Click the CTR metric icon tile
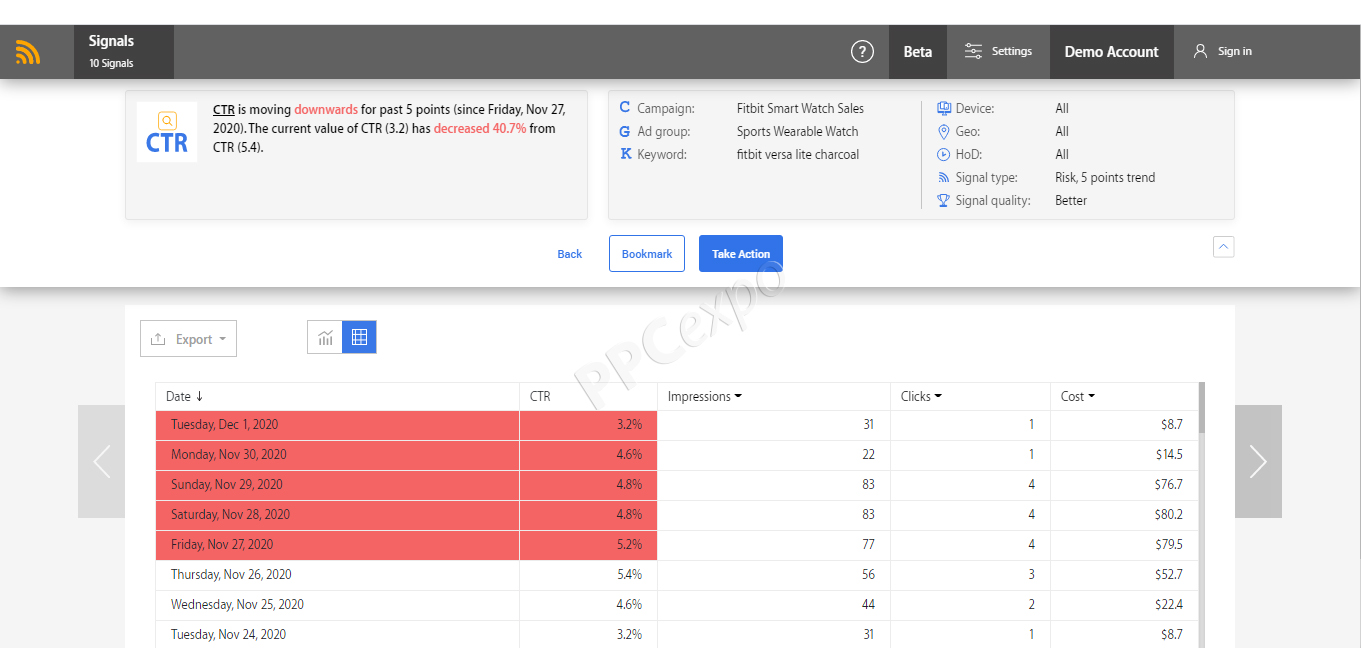 [x=167, y=132]
